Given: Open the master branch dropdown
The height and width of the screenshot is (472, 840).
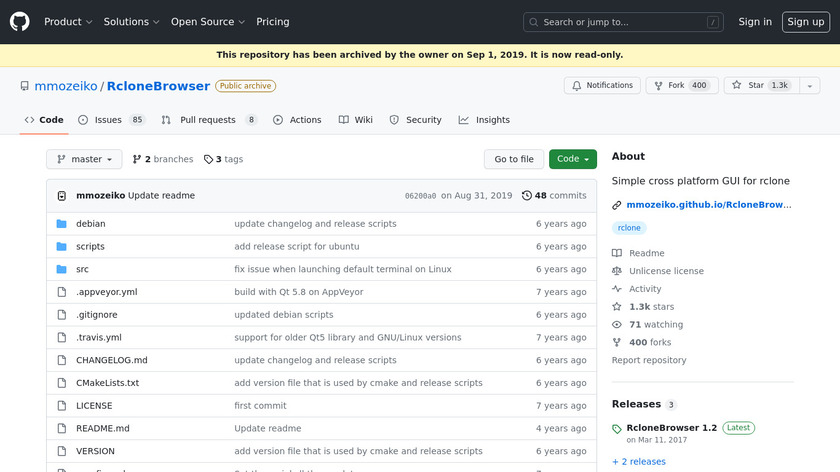Looking at the screenshot, I should 84,159.
